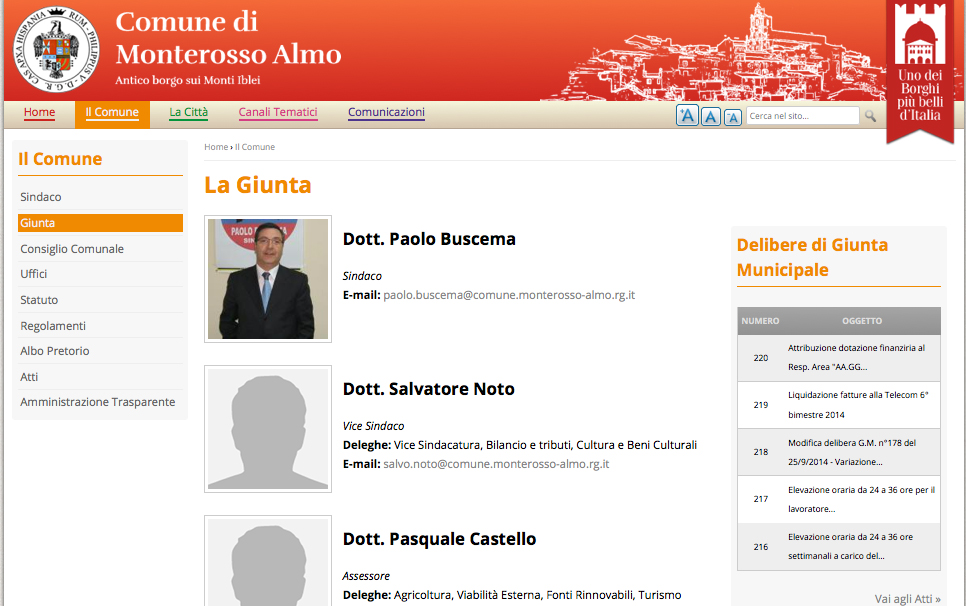Open the Home menu item
The height and width of the screenshot is (606, 966).
click(x=39, y=112)
